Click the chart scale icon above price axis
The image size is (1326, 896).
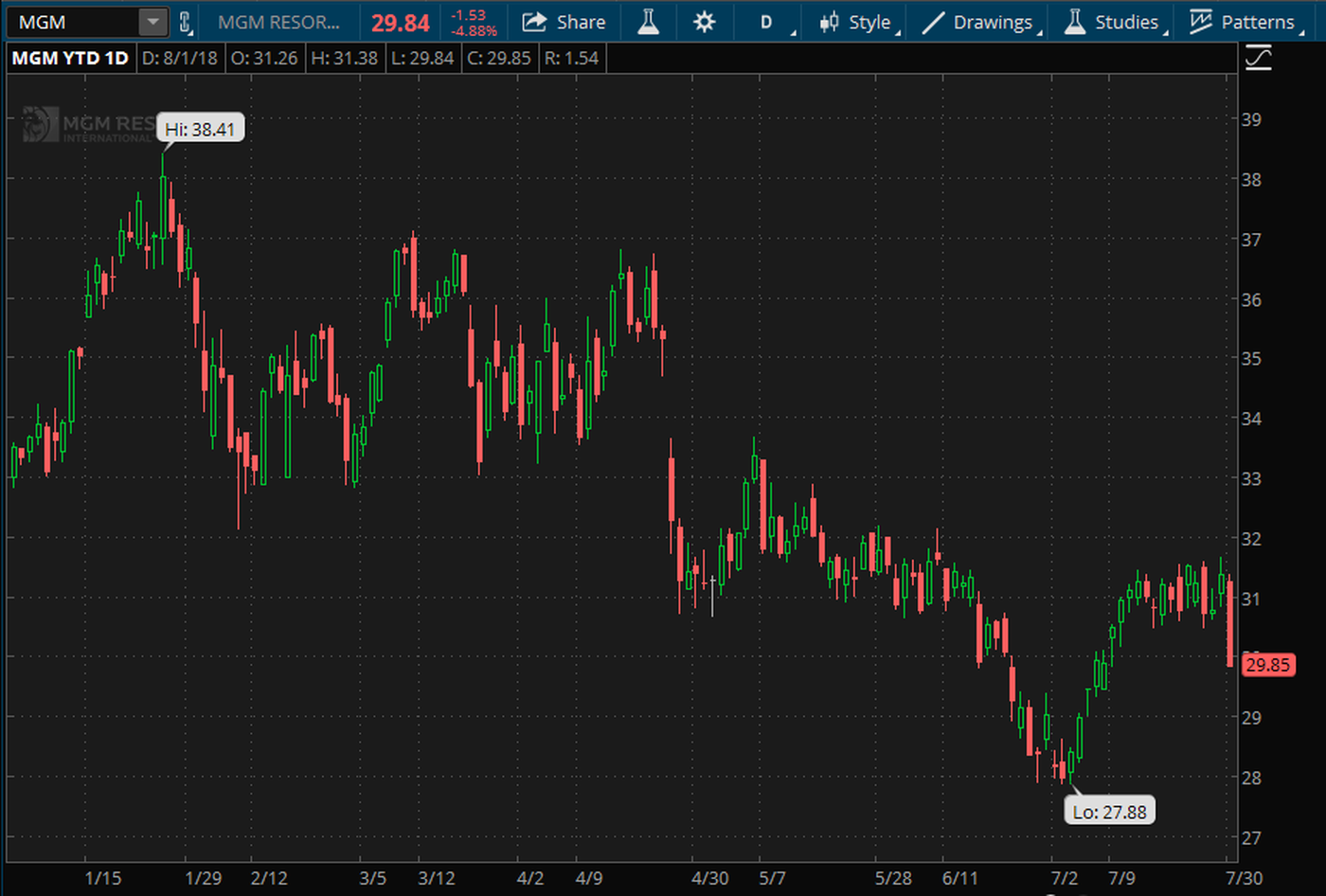1258,59
